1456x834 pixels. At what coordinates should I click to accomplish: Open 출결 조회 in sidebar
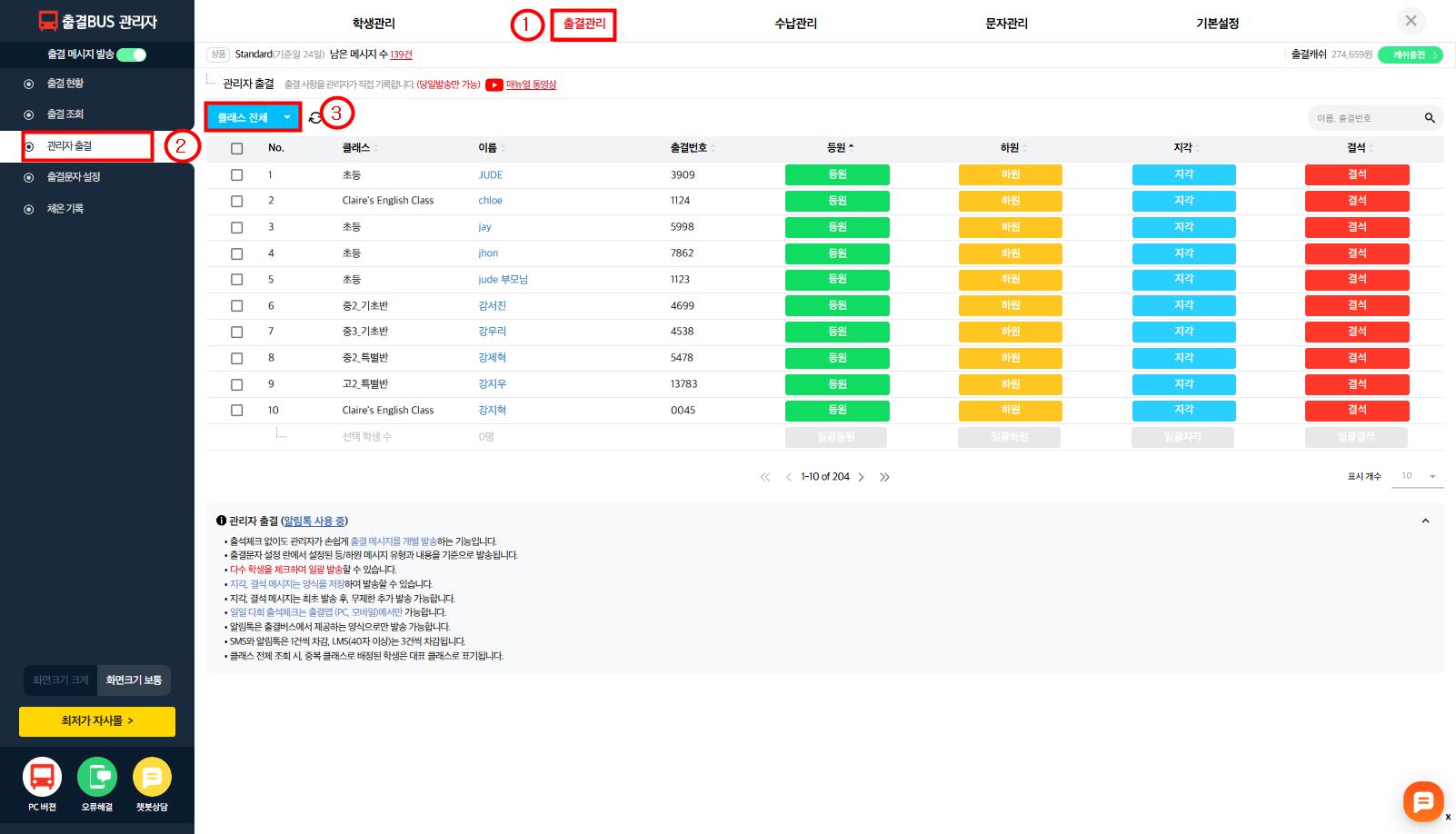click(x=65, y=114)
